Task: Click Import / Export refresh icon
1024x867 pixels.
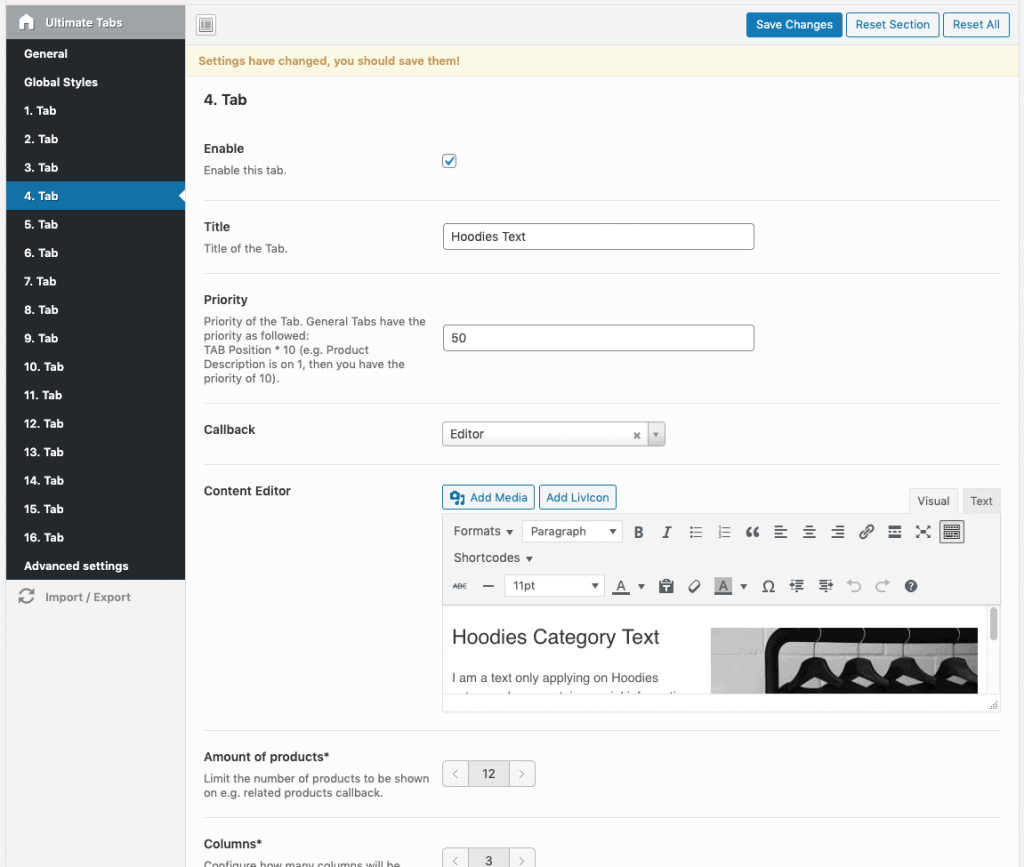Action: [26, 597]
